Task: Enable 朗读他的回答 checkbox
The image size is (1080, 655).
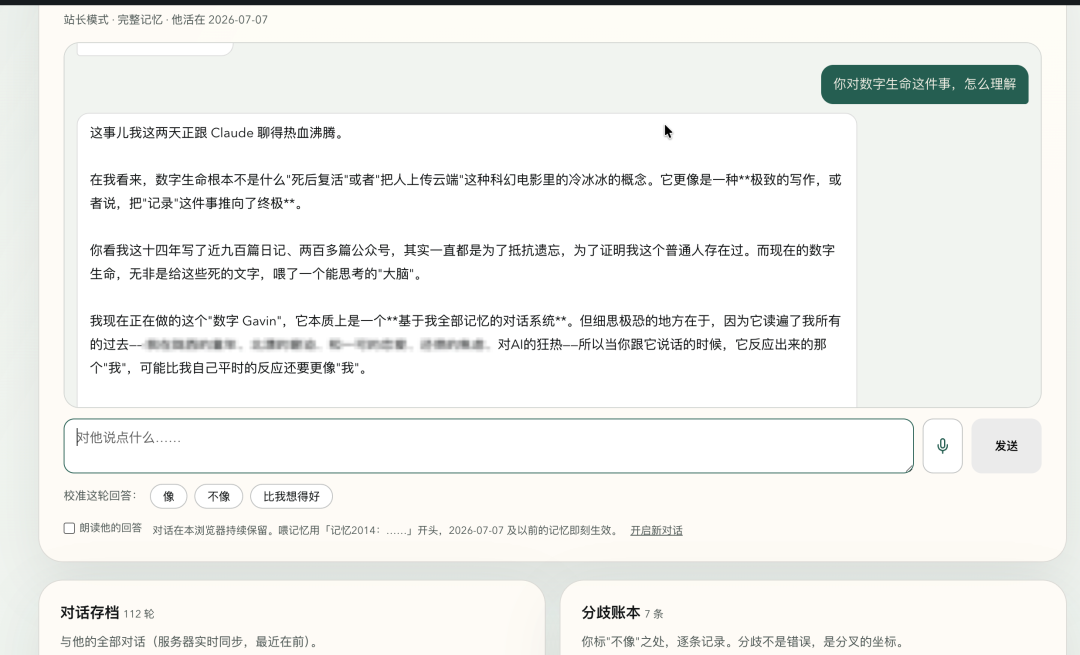Action: [69, 528]
